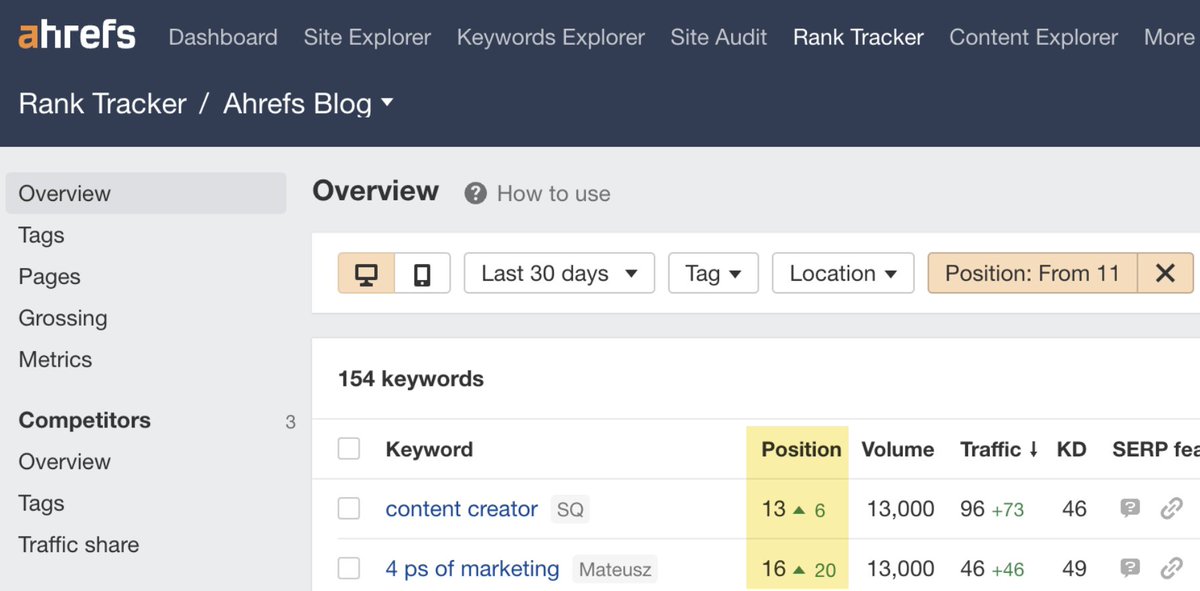This screenshot has height=591, width=1200.
Task: Select Overview in the sidebar
Action: 146,193
